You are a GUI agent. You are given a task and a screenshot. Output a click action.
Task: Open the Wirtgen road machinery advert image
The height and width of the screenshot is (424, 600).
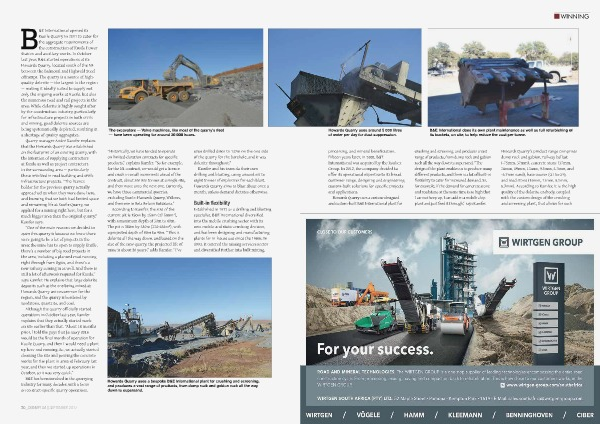pyautogui.click(x=450, y=292)
